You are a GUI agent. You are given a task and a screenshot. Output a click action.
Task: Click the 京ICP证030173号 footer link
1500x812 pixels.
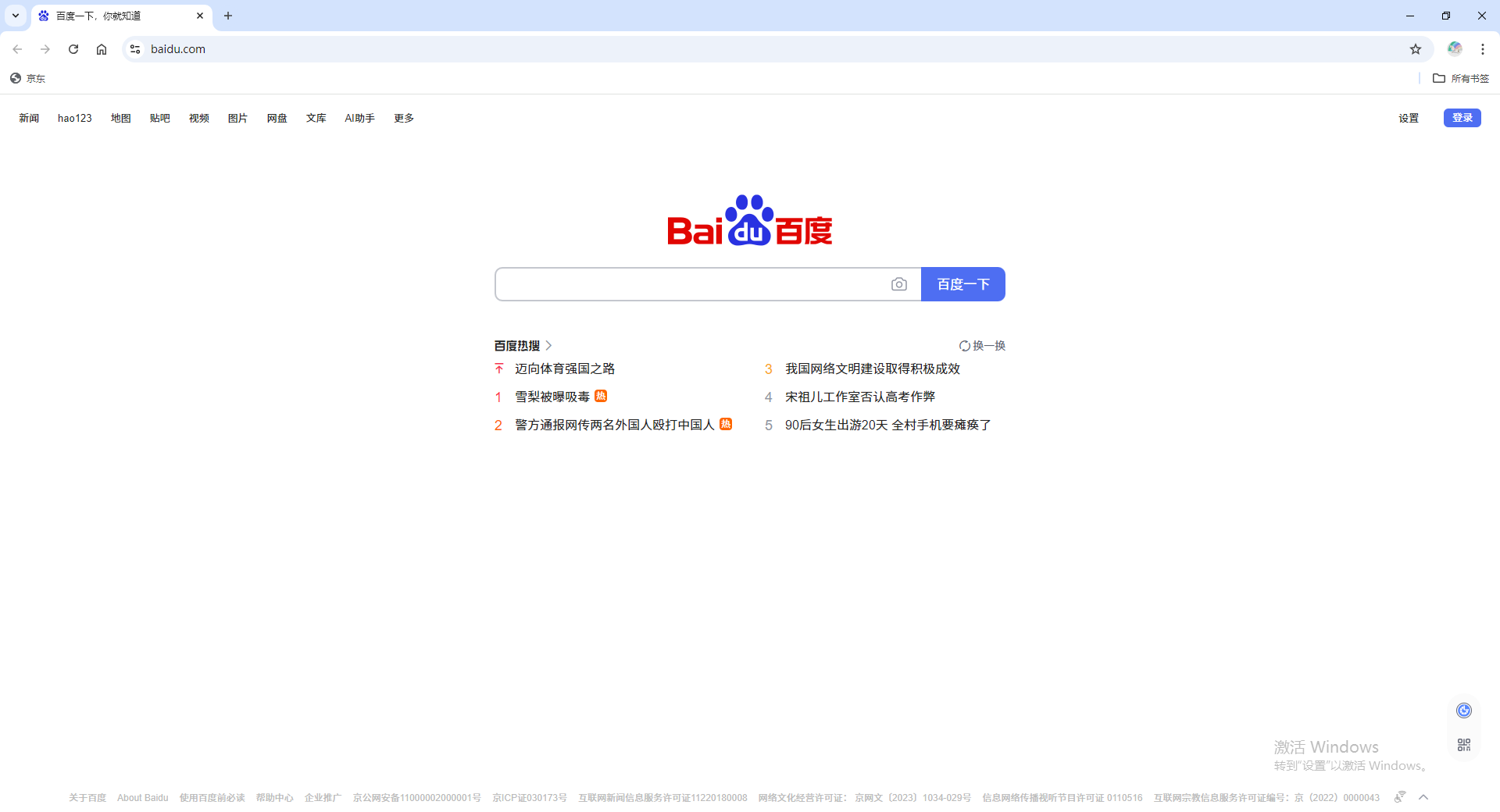coord(530,798)
